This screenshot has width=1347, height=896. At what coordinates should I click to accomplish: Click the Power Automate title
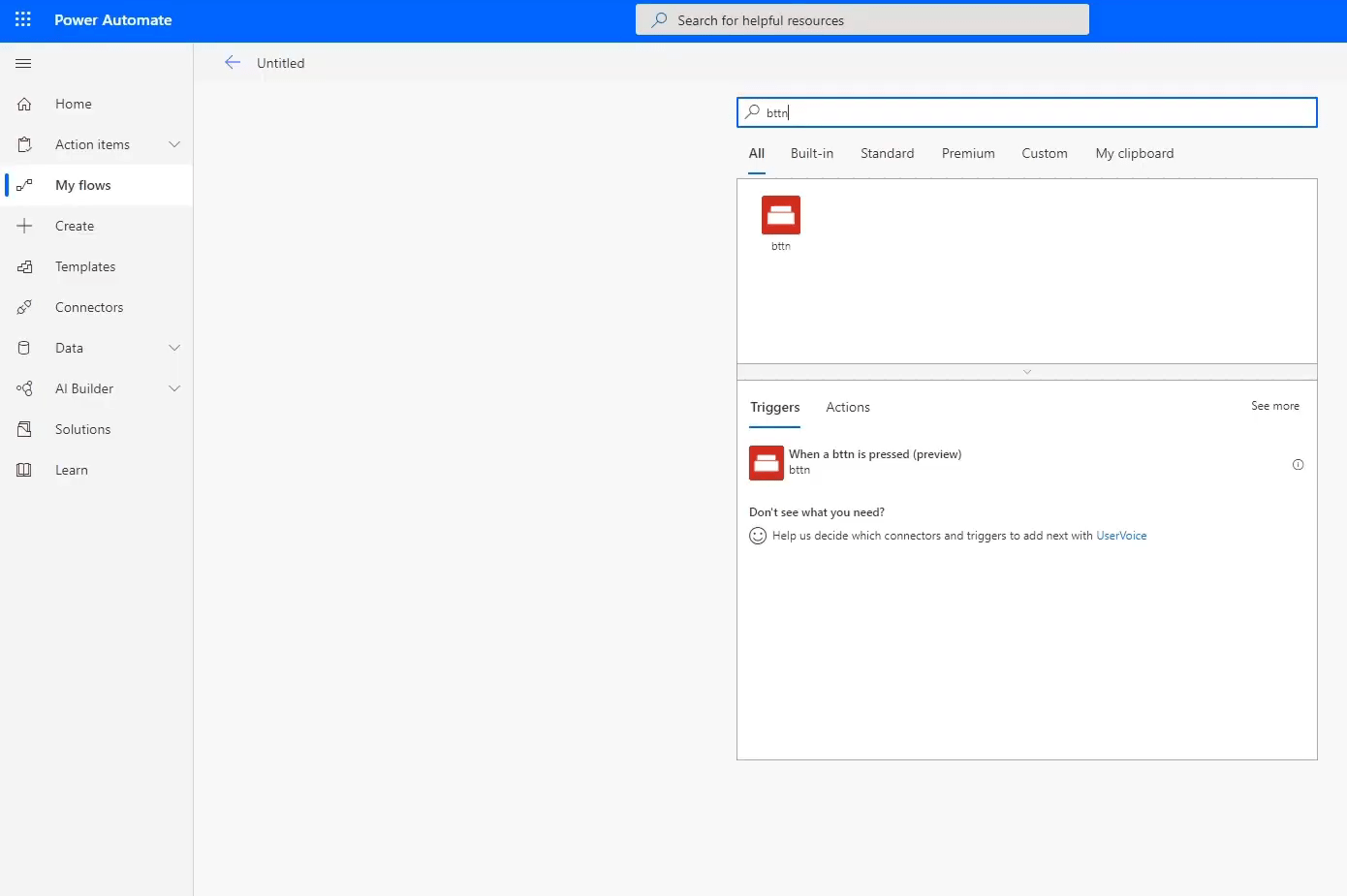click(113, 19)
